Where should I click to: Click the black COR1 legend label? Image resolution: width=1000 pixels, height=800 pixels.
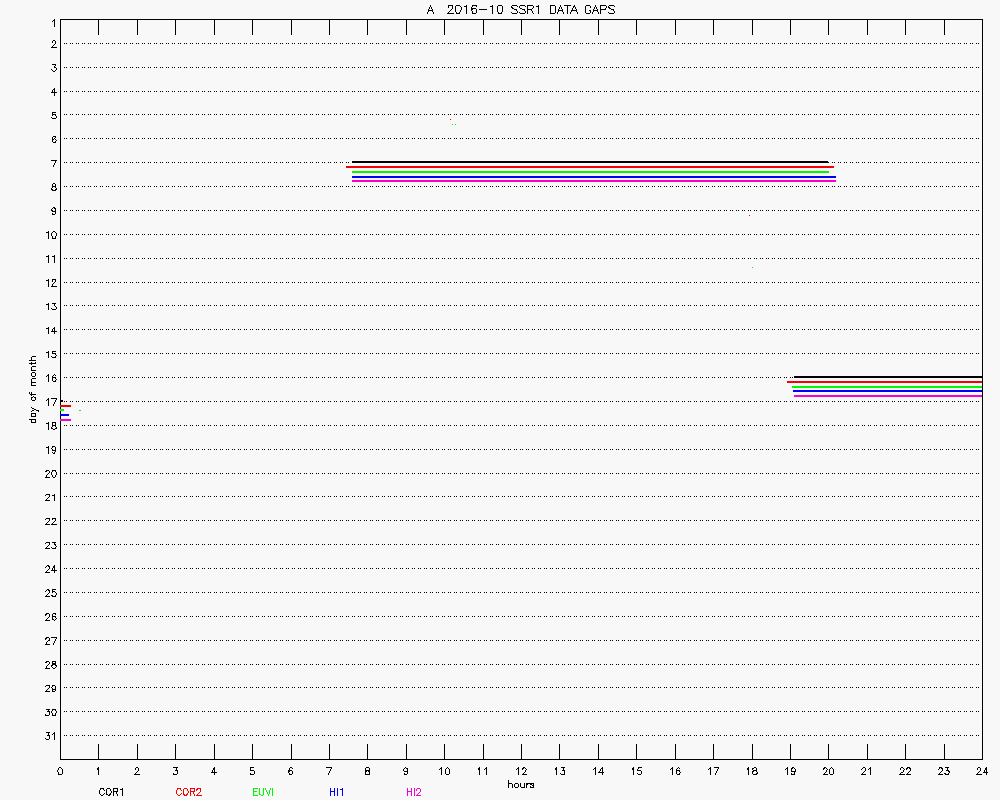pos(110,792)
